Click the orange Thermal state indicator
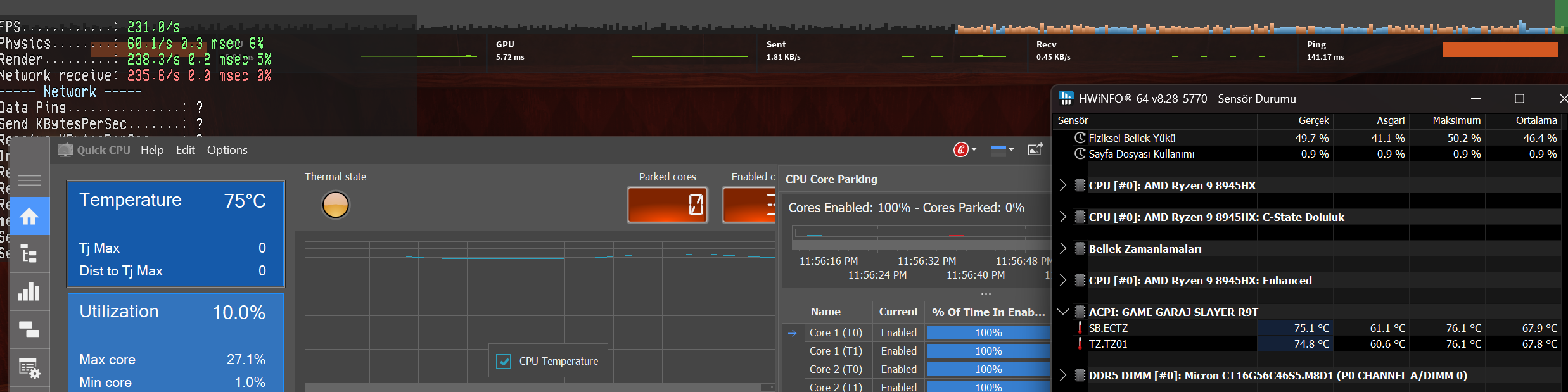The height and width of the screenshot is (392, 1568). tap(335, 205)
